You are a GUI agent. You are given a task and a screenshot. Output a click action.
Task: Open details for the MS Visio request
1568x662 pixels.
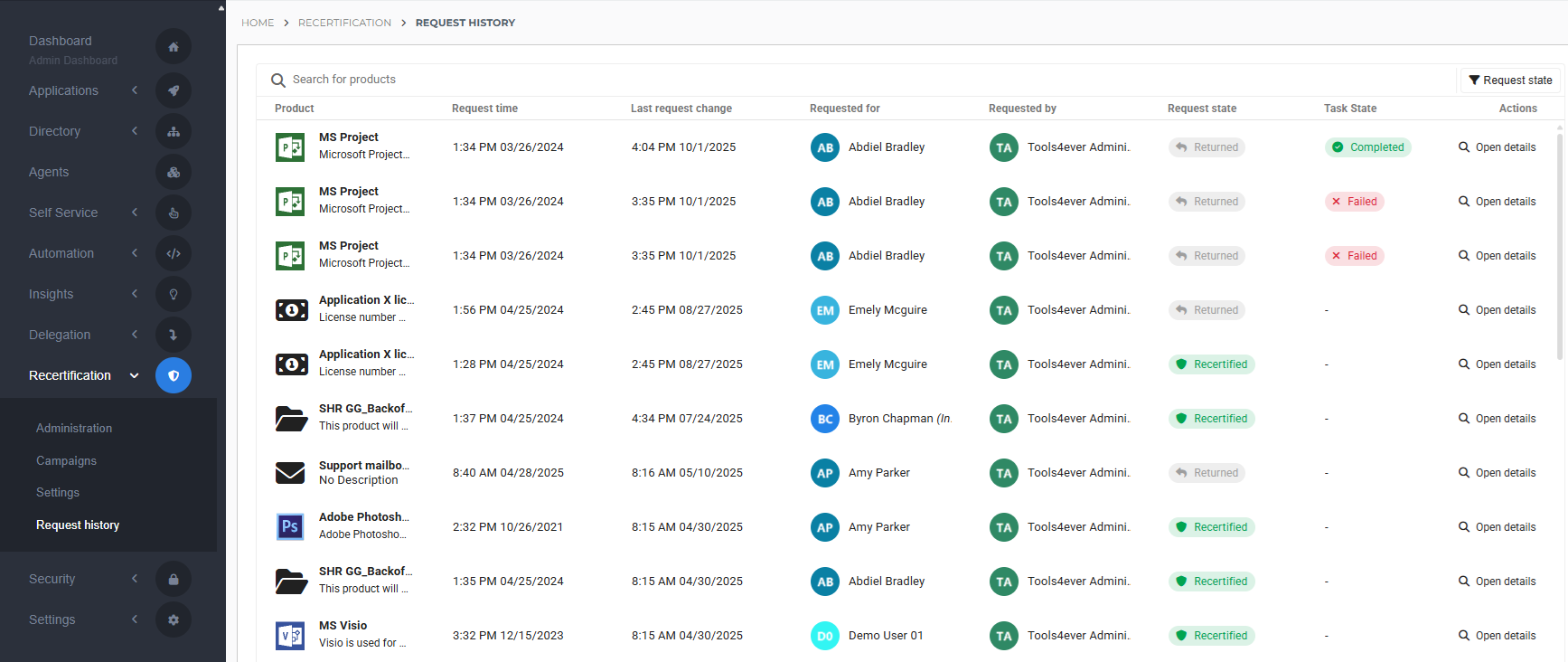[1497, 636]
